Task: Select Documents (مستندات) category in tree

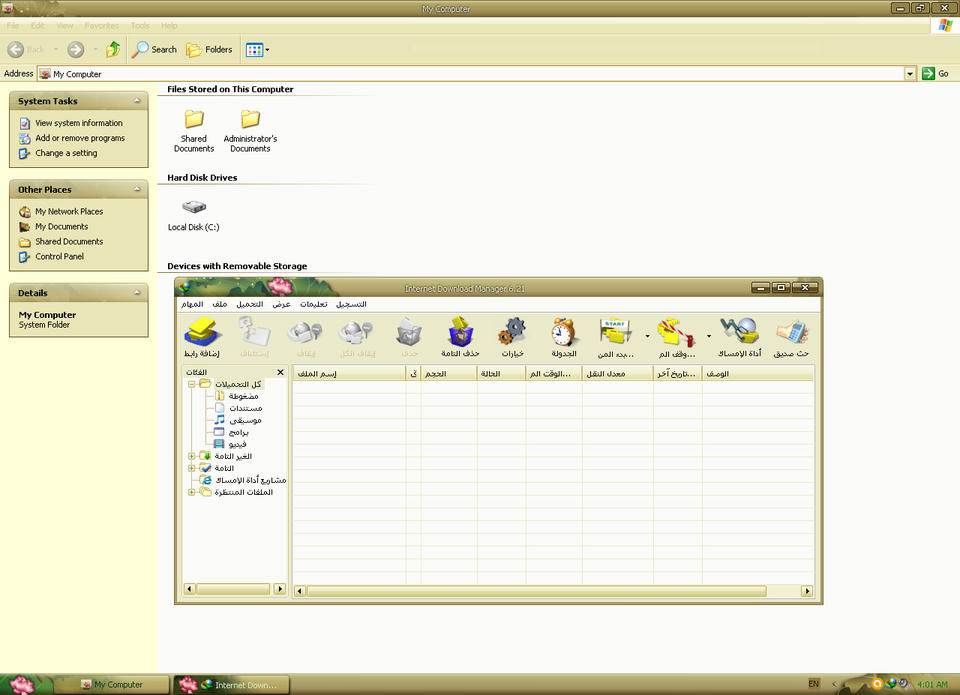Action: tap(239, 408)
